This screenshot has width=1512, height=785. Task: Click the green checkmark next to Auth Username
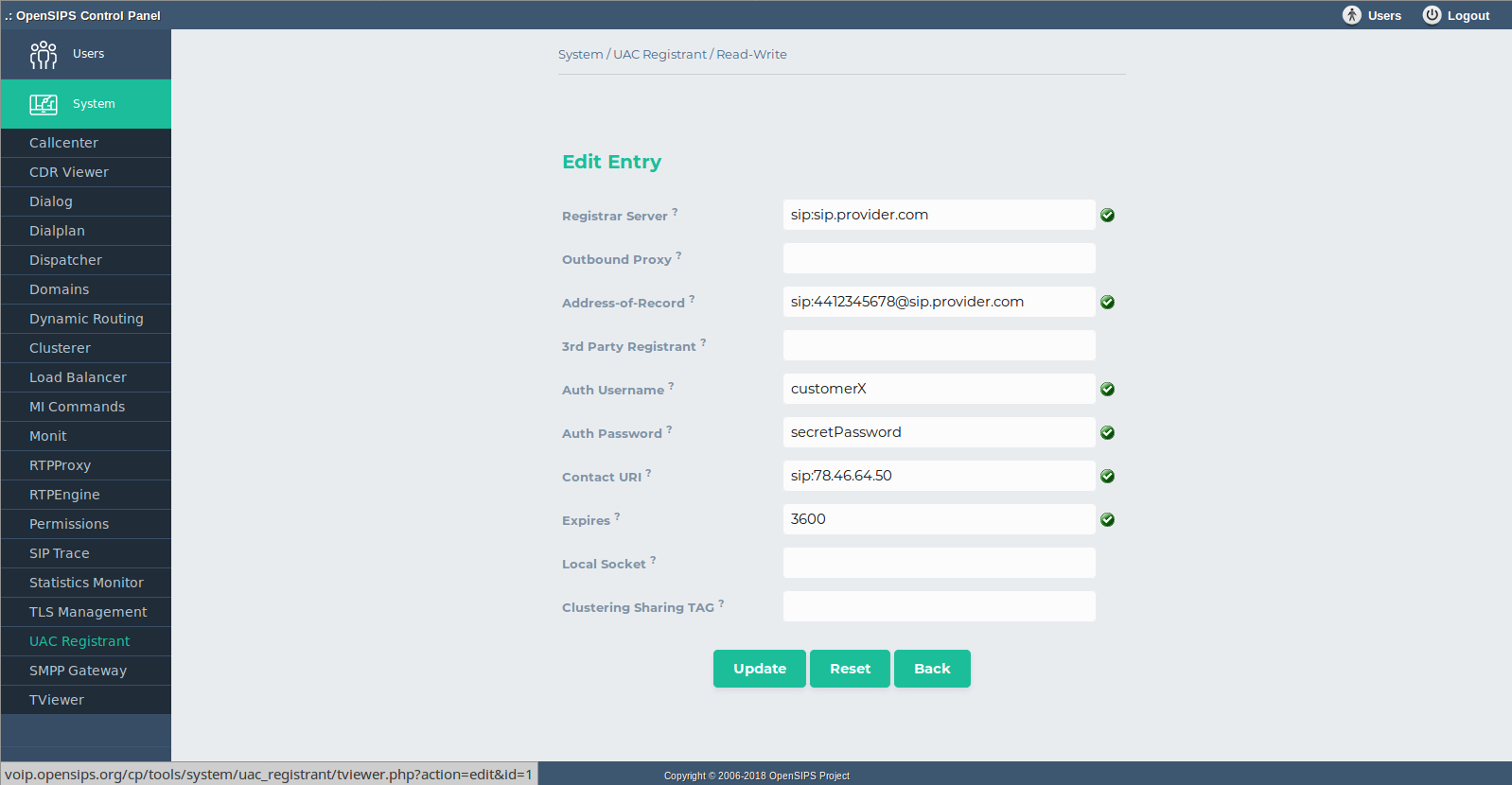click(1108, 390)
